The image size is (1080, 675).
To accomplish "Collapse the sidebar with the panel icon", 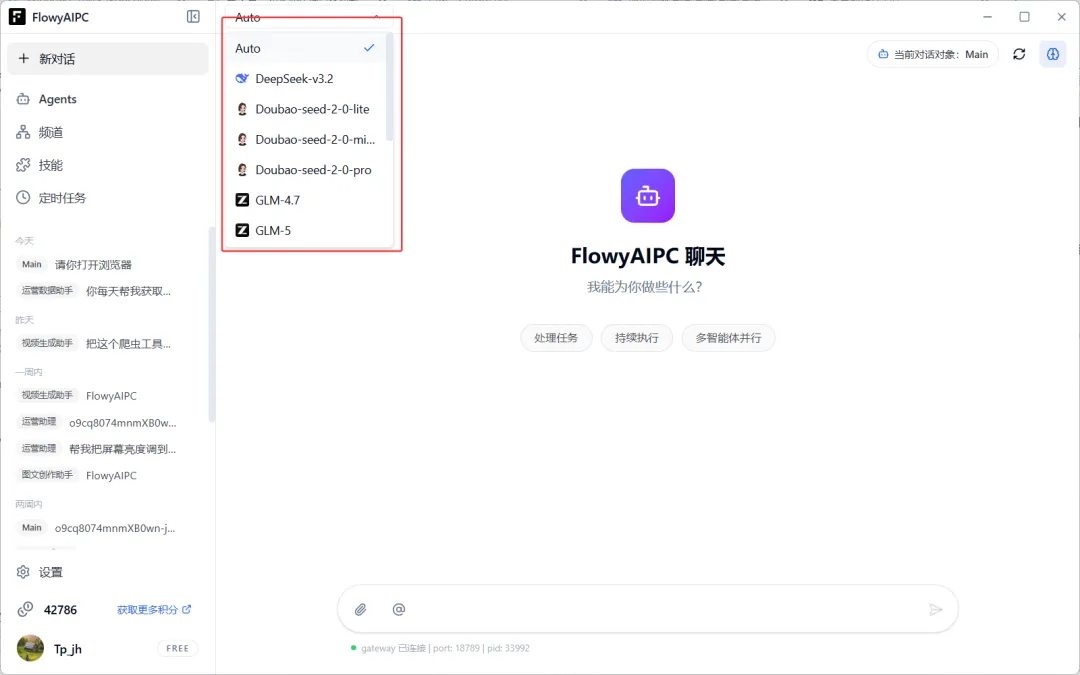I will point(194,17).
